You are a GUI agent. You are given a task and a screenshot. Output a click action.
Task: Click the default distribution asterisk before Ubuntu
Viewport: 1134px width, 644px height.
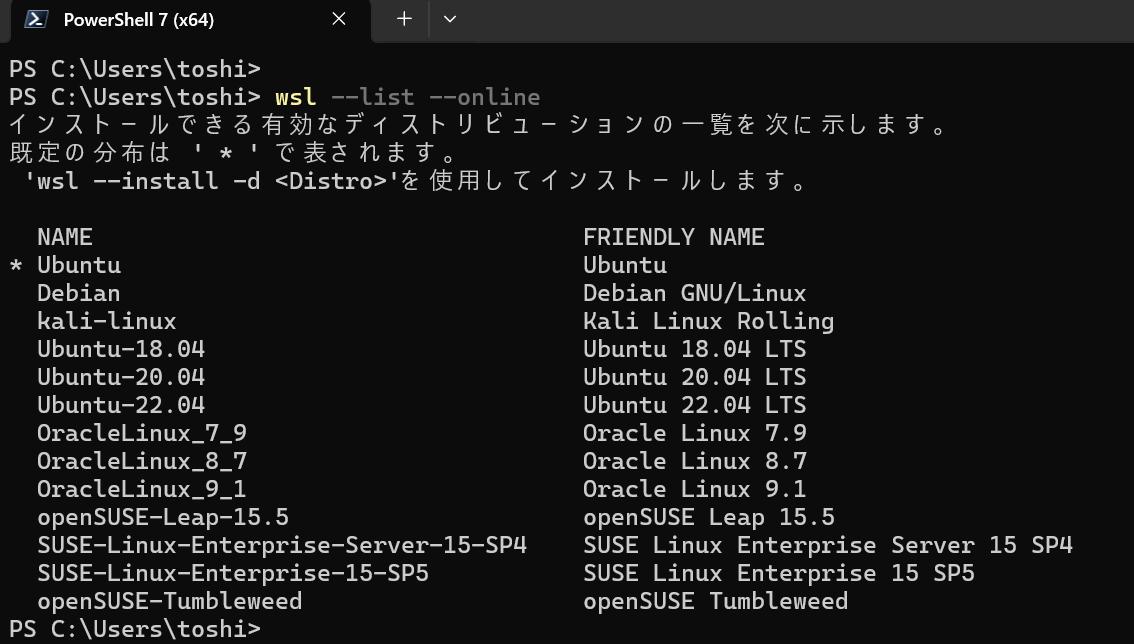(16, 266)
